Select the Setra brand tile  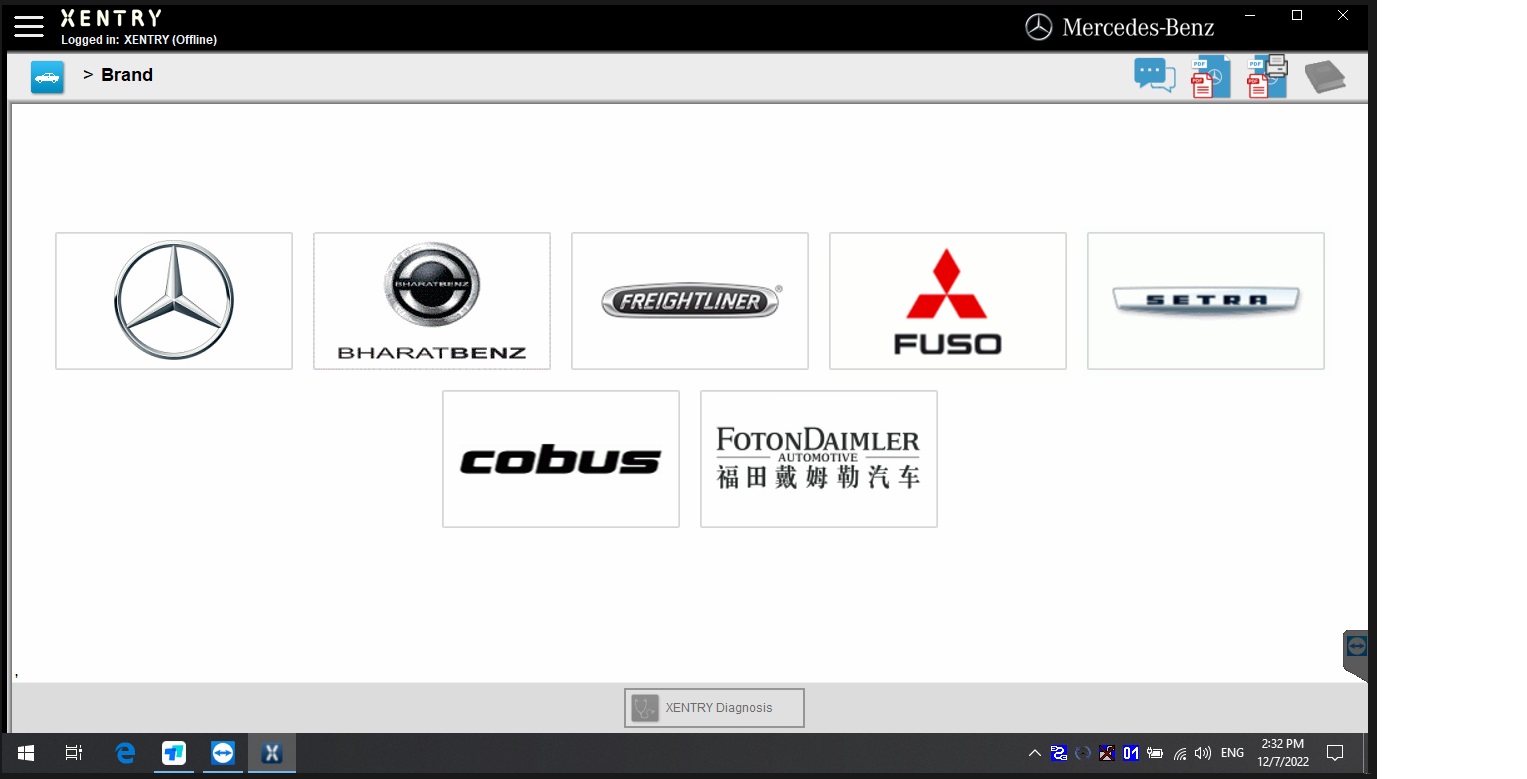[1206, 301]
